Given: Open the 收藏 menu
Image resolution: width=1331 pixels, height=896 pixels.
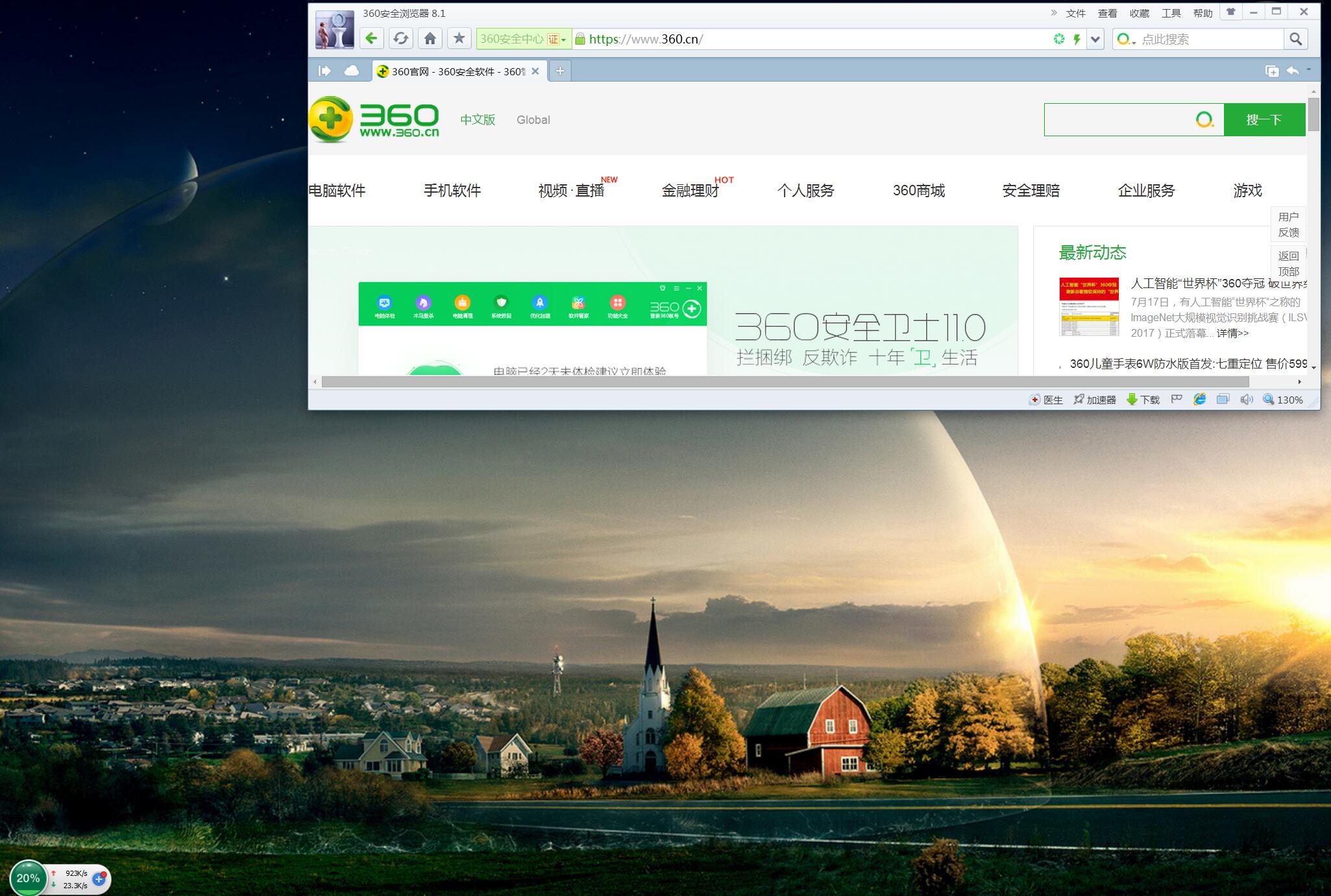Looking at the screenshot, I should point(1139,13).
